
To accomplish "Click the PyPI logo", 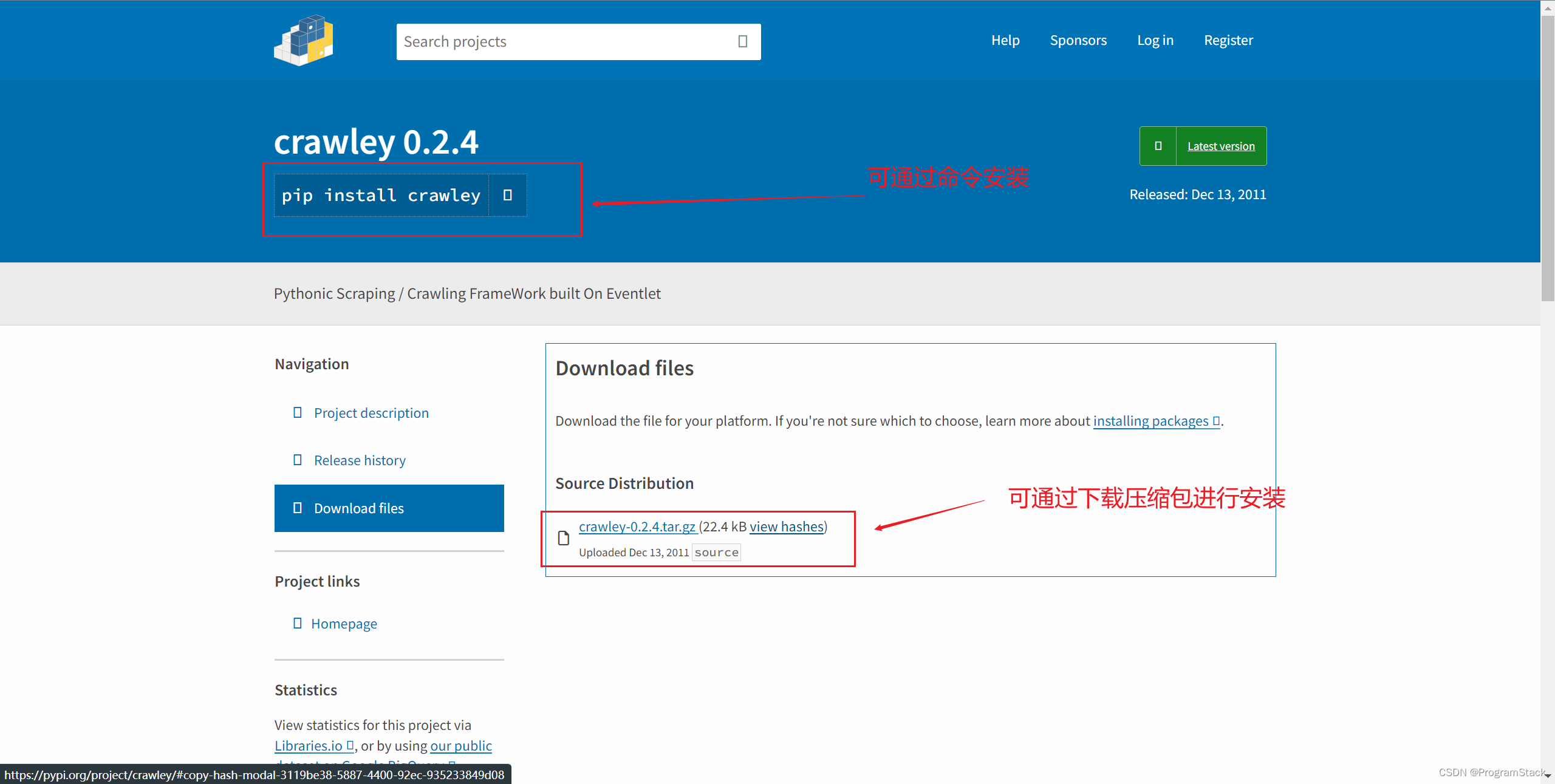I will 304,41.
